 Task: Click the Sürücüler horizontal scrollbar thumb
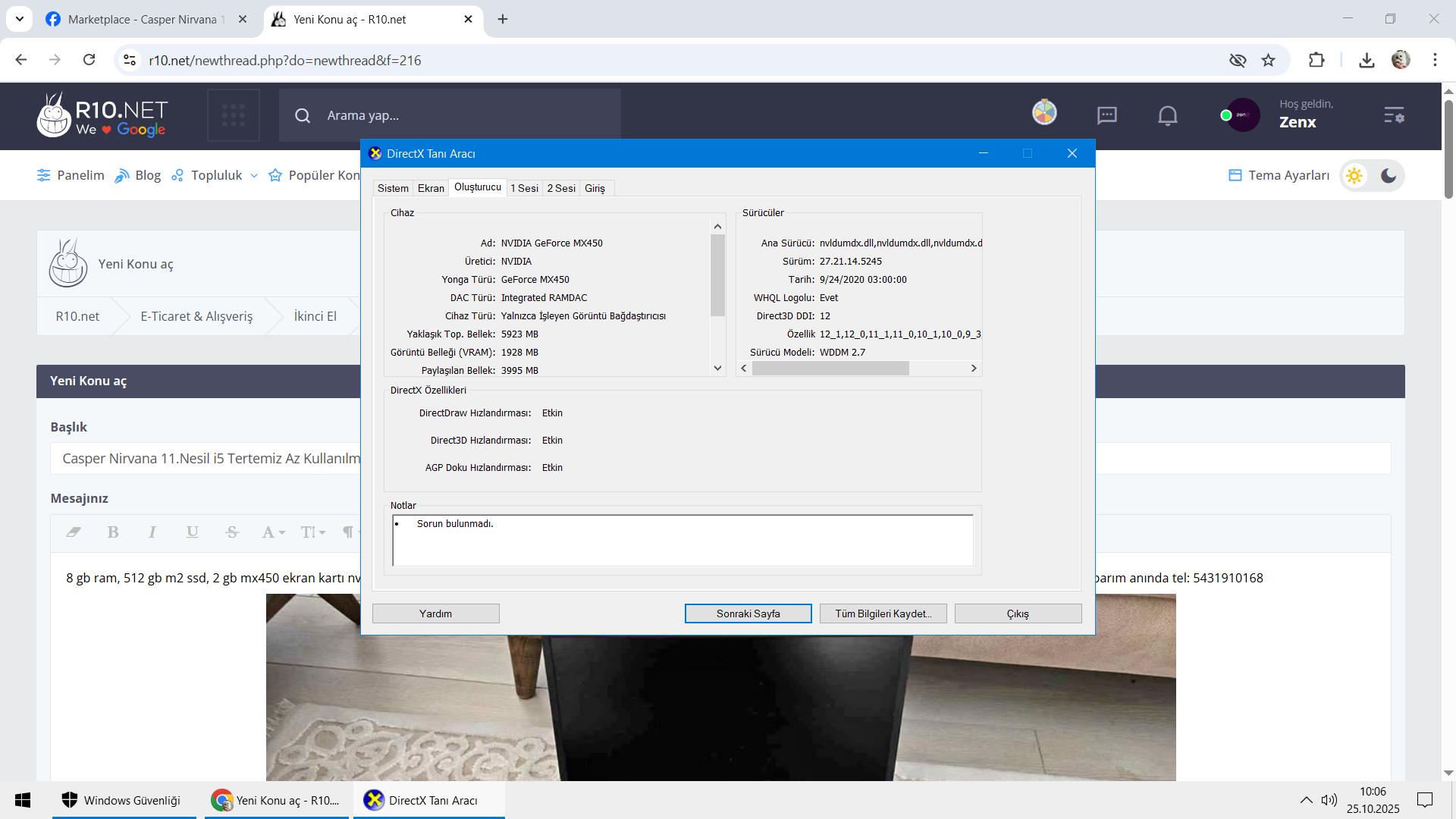(x=830, y=369)
